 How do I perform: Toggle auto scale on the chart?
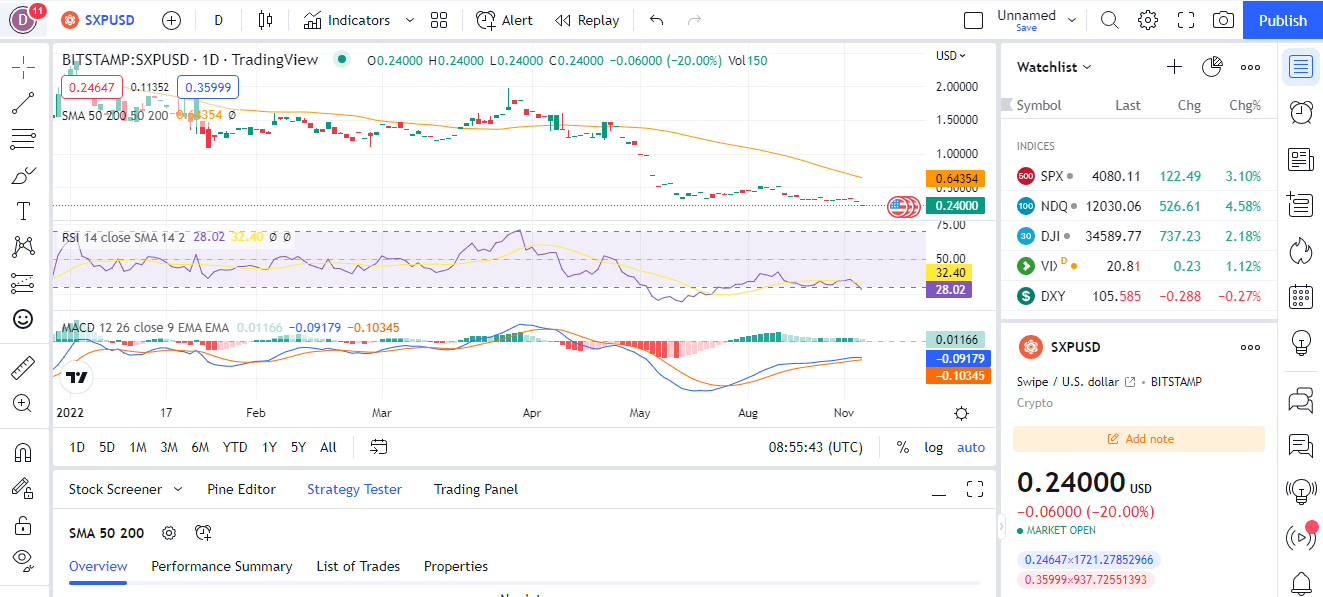coord(971,447)
